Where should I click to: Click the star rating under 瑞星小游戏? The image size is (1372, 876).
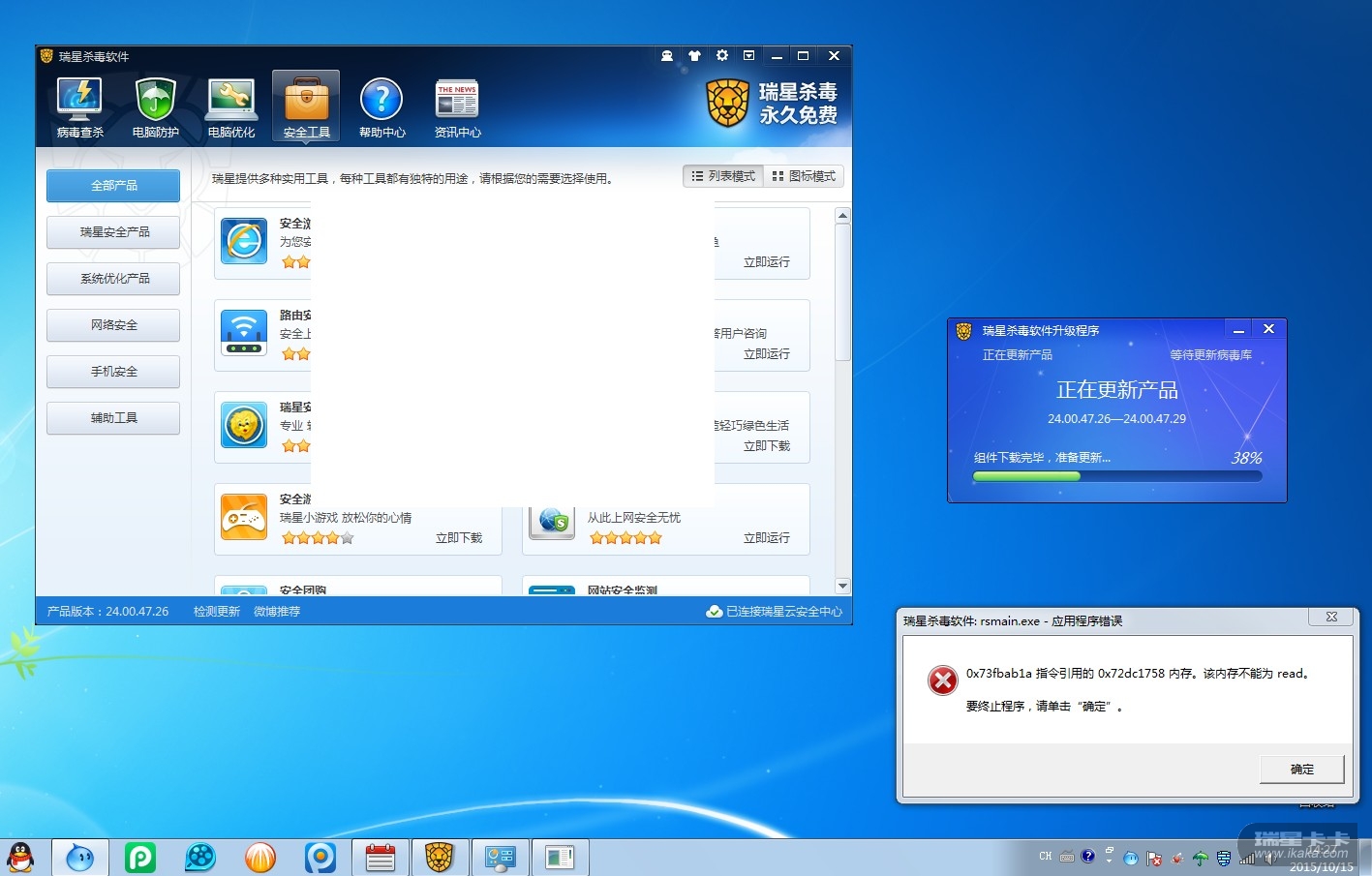click(318, 538)
